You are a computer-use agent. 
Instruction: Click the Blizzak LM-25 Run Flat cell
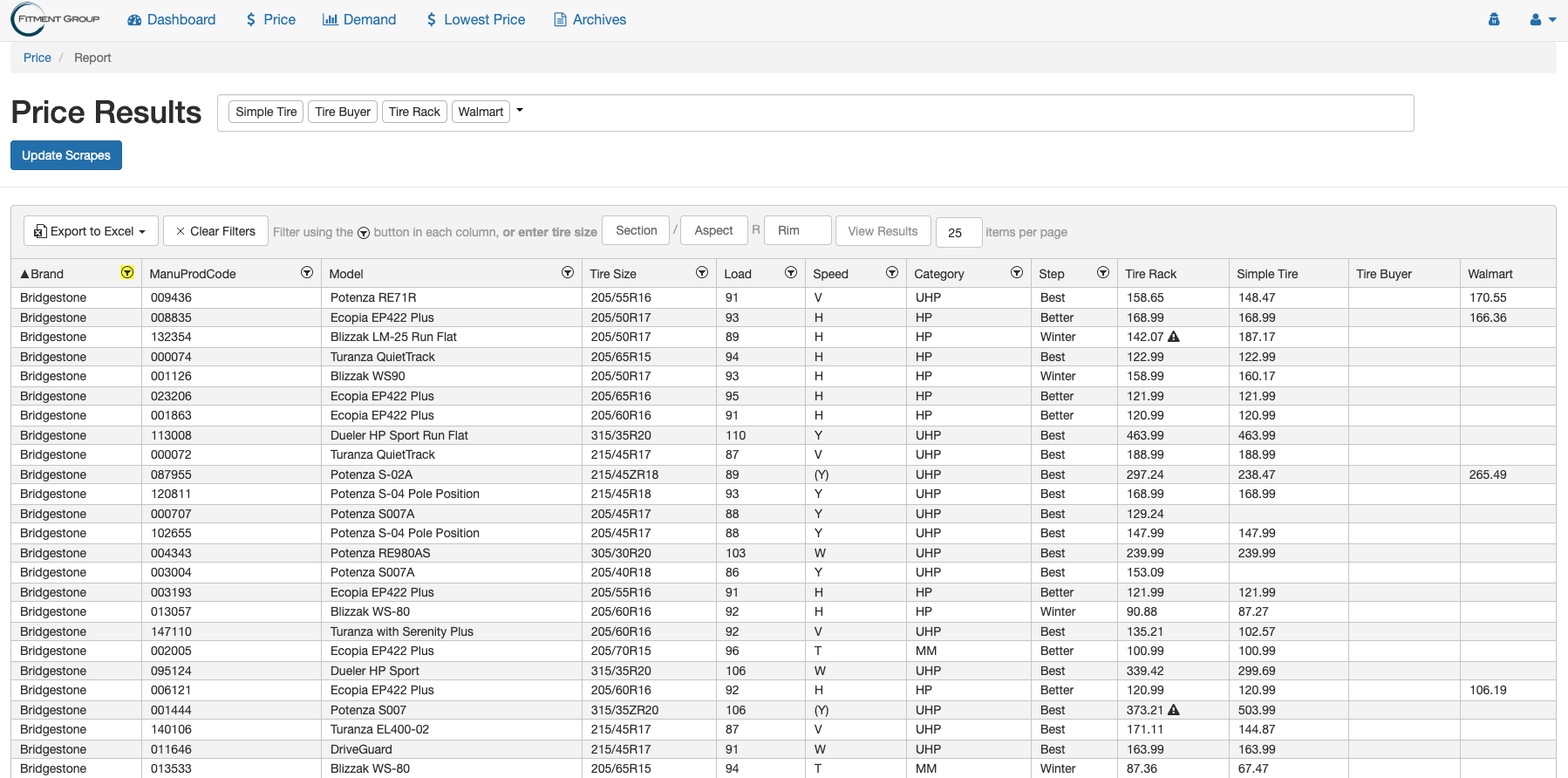tap(393, 337)
